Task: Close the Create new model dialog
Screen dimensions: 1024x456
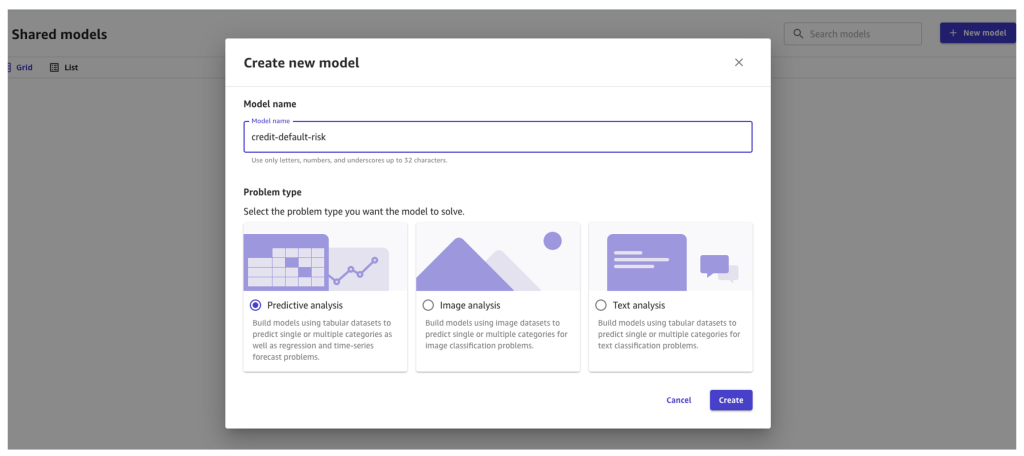Action: 739,63
